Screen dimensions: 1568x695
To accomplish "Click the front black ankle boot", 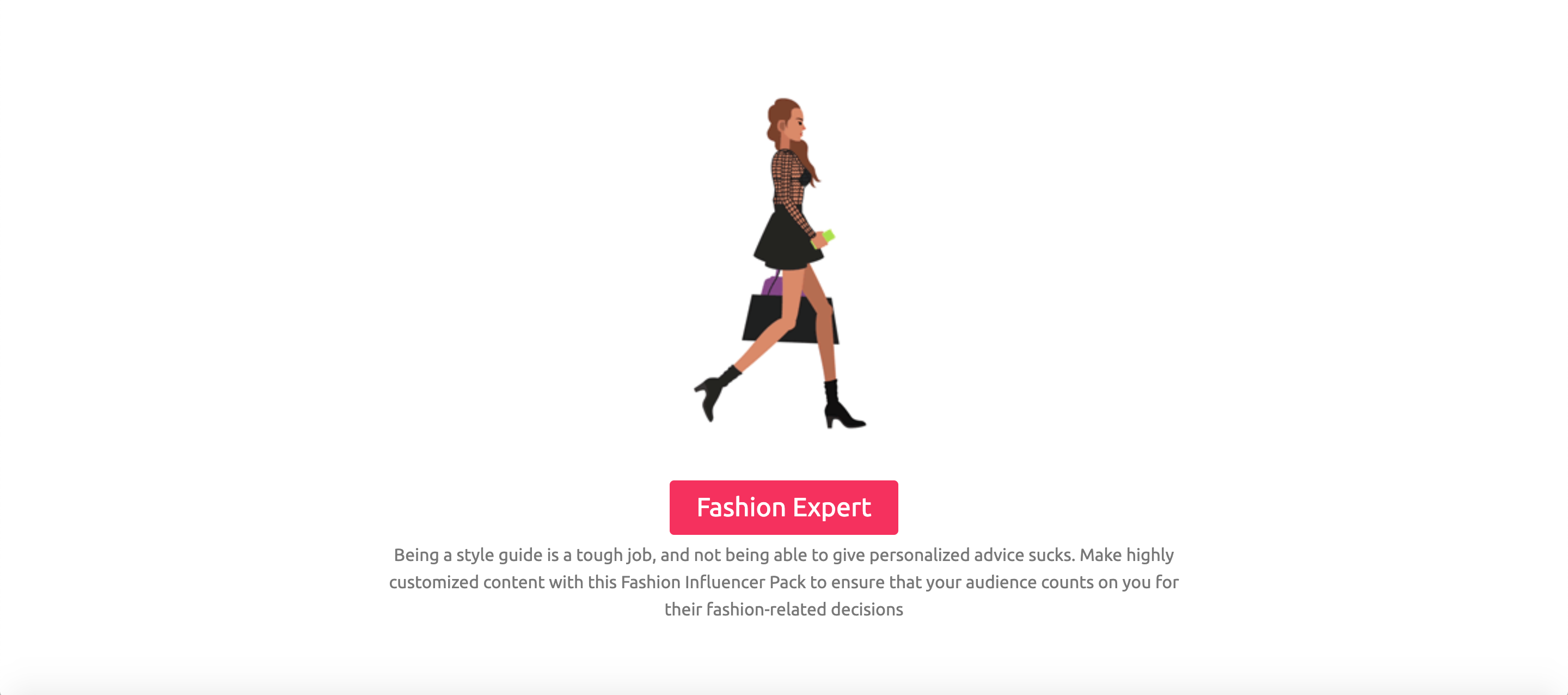I will coord(842,405).
